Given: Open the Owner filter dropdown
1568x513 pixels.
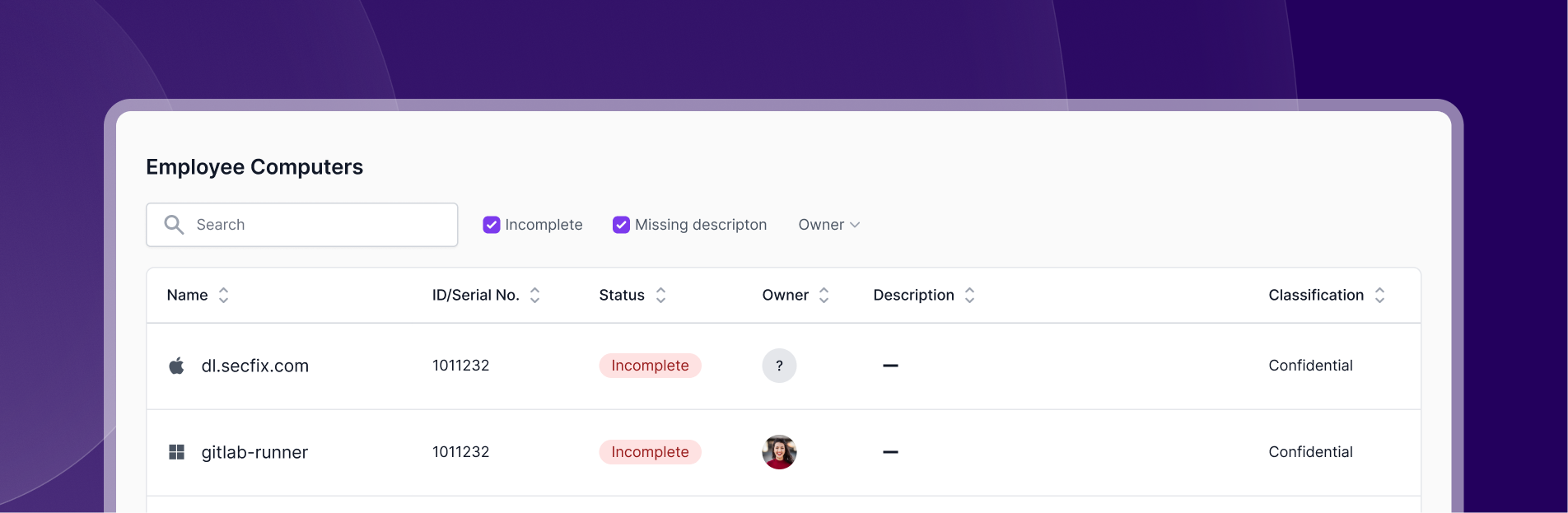Looking at the screenshot, I should click(828, 225).
